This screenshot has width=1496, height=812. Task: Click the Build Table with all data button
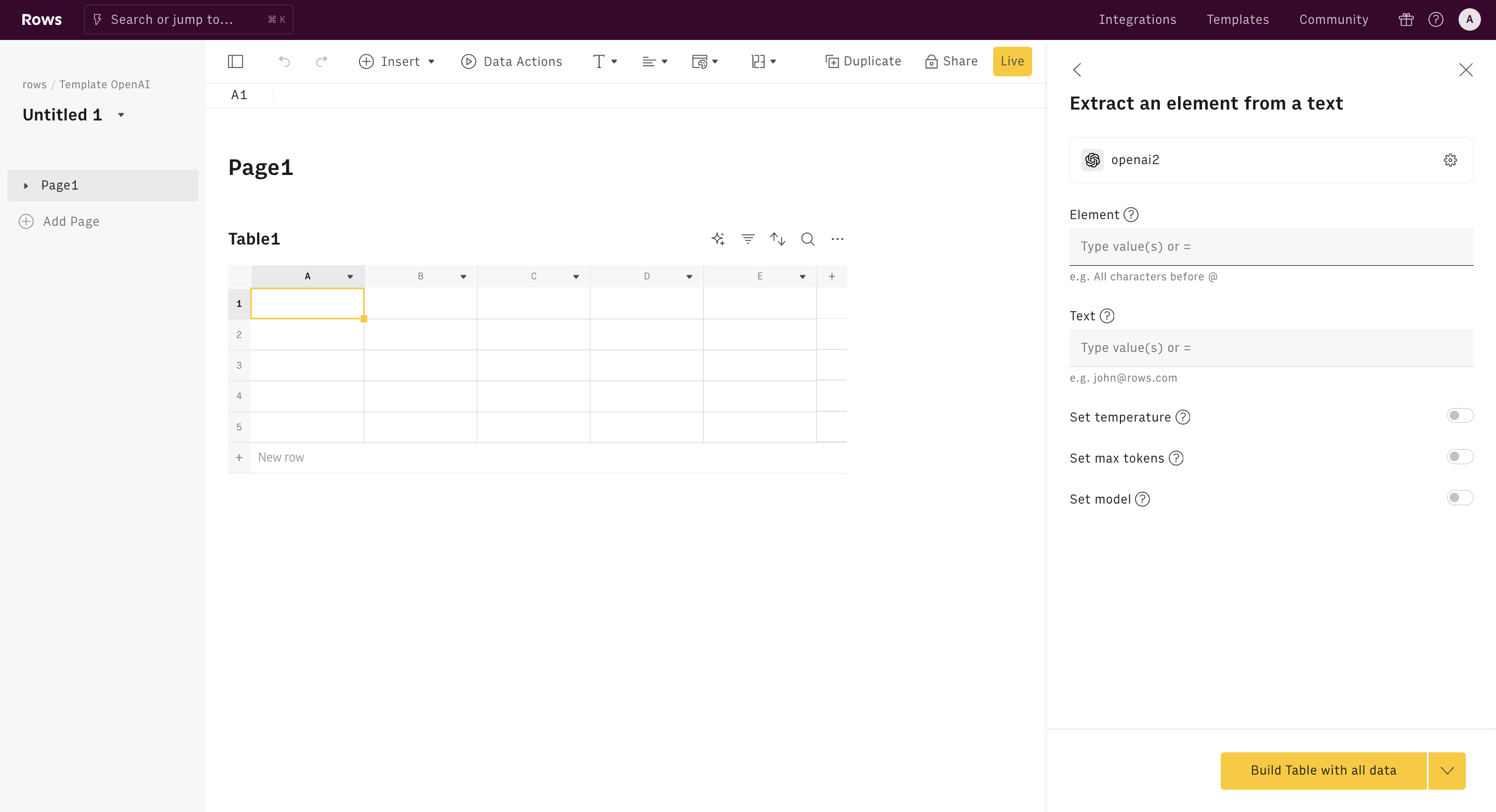(x=1323, y=770)
